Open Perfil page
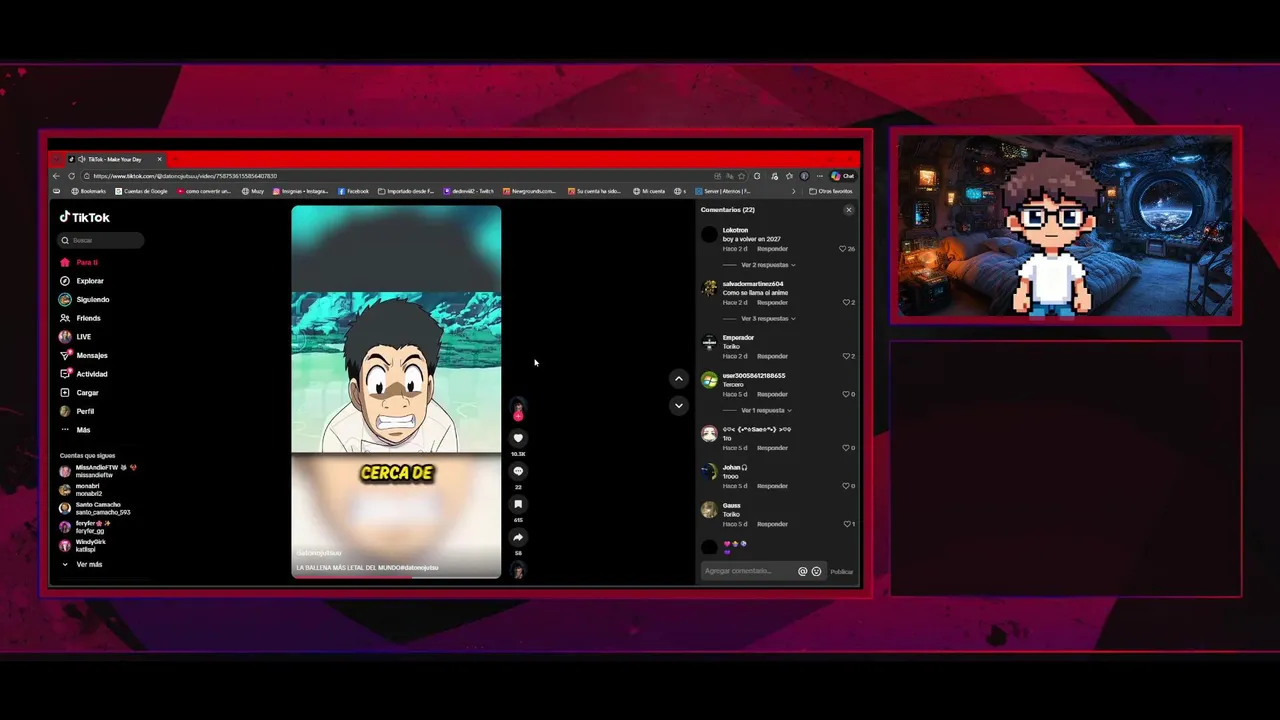Viewport: 1280px width, 720px height. point(78,411)
